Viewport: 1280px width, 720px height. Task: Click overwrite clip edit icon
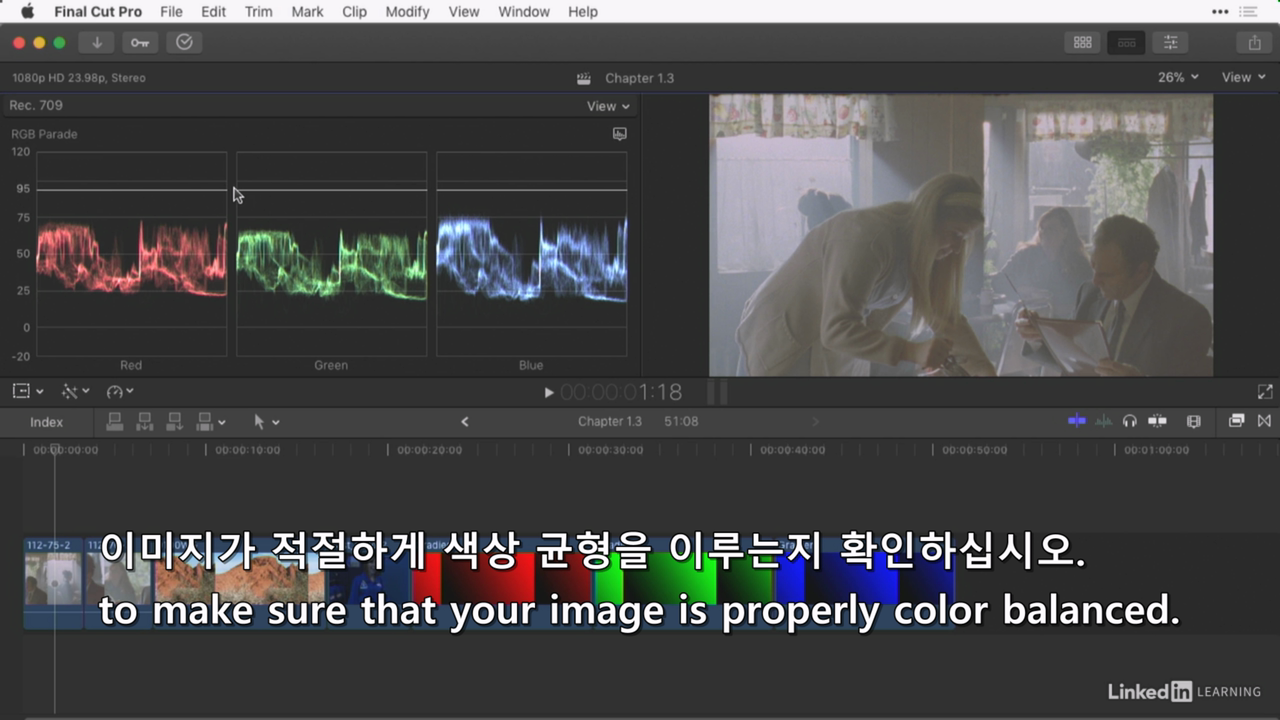click(205, 422)
